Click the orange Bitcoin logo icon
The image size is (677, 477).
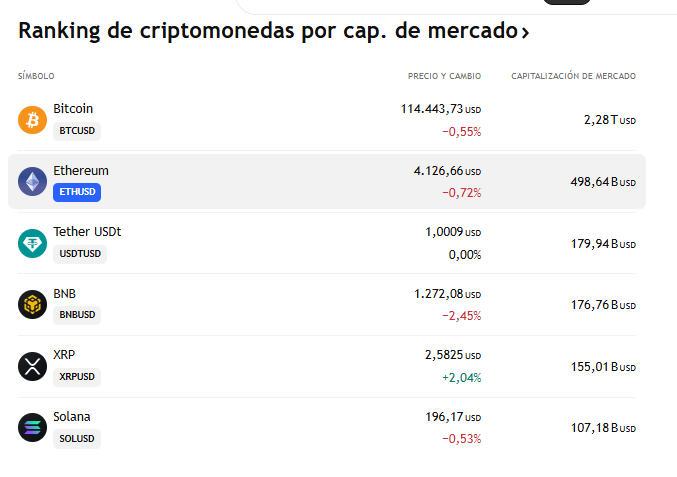pyautogui.click(x=32, y=120)
